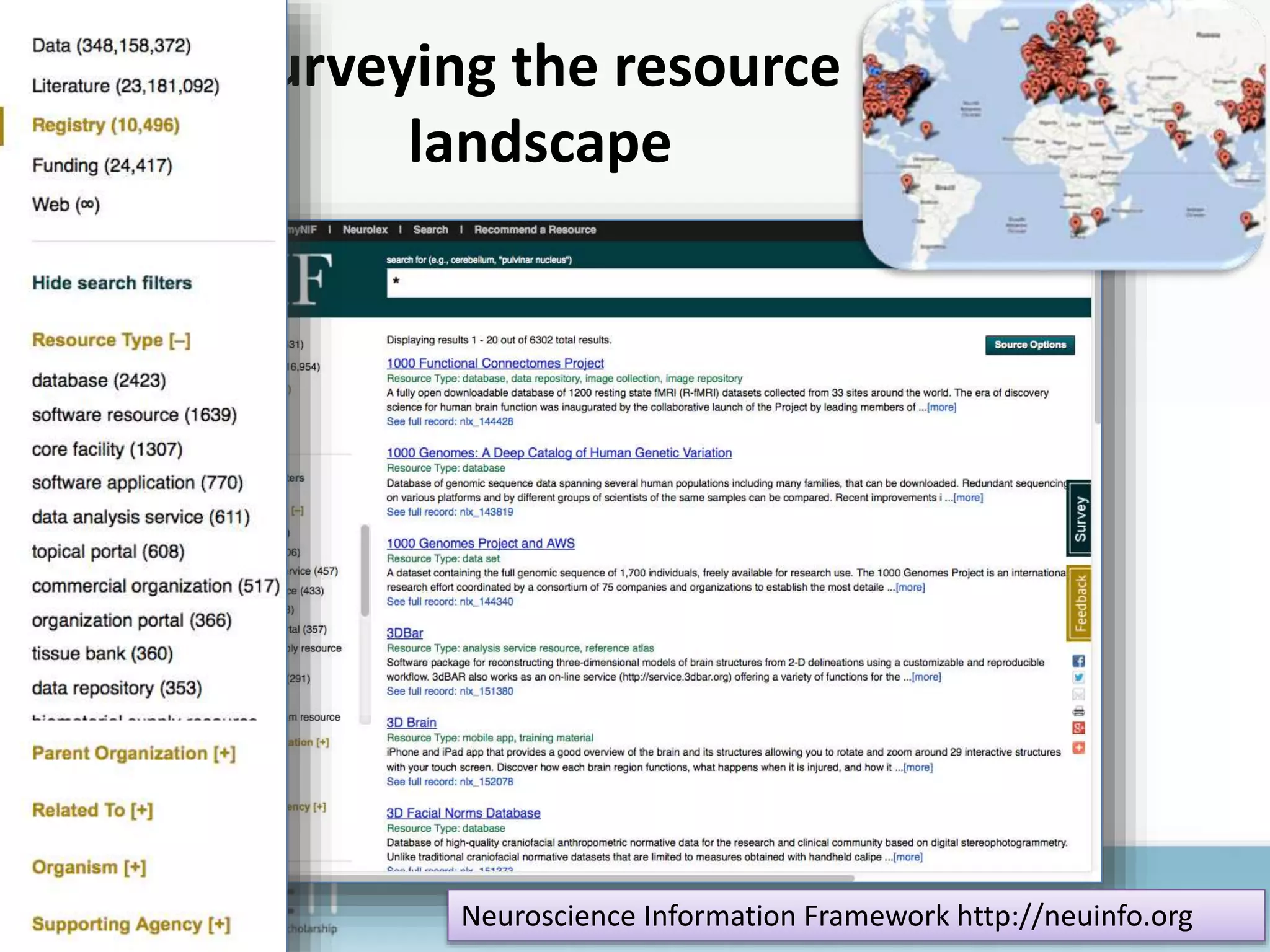
Task: Open 1000 Genomes Project and AWS link
Action: [x=481, y=544]
